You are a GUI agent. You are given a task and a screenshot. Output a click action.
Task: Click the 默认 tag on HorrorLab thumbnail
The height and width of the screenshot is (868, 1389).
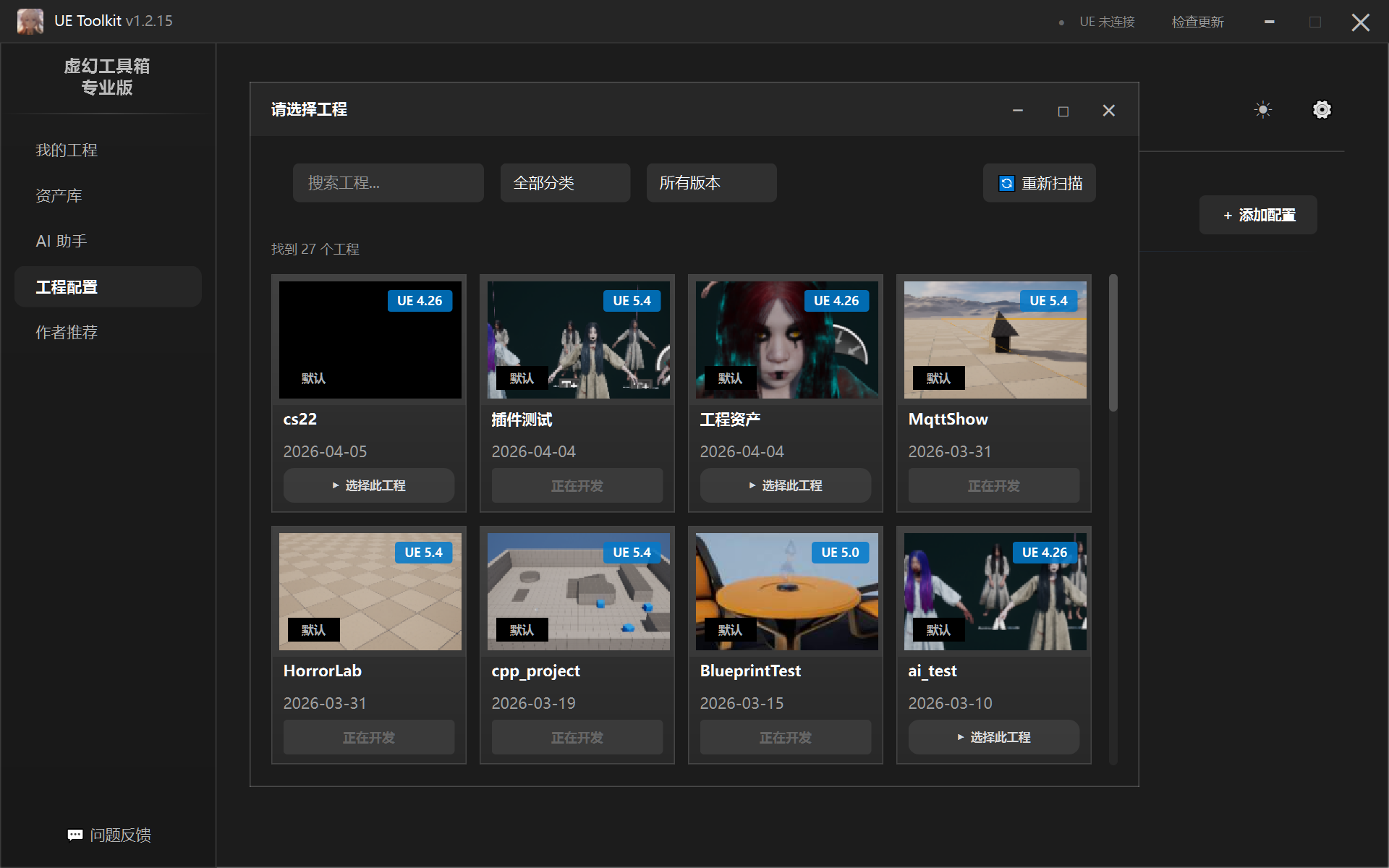tap(313, 630)
